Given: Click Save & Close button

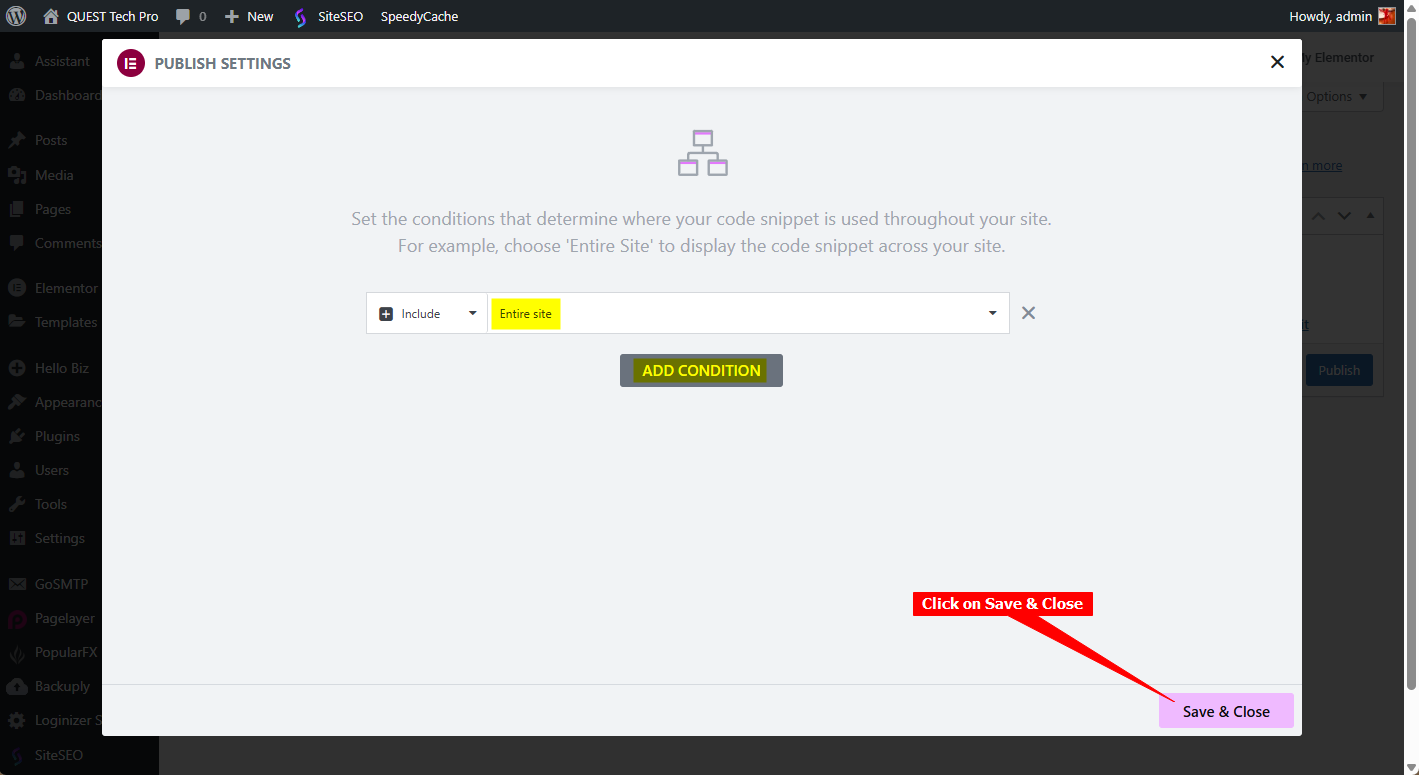Looking at the screenshot, I should 1226,711.
